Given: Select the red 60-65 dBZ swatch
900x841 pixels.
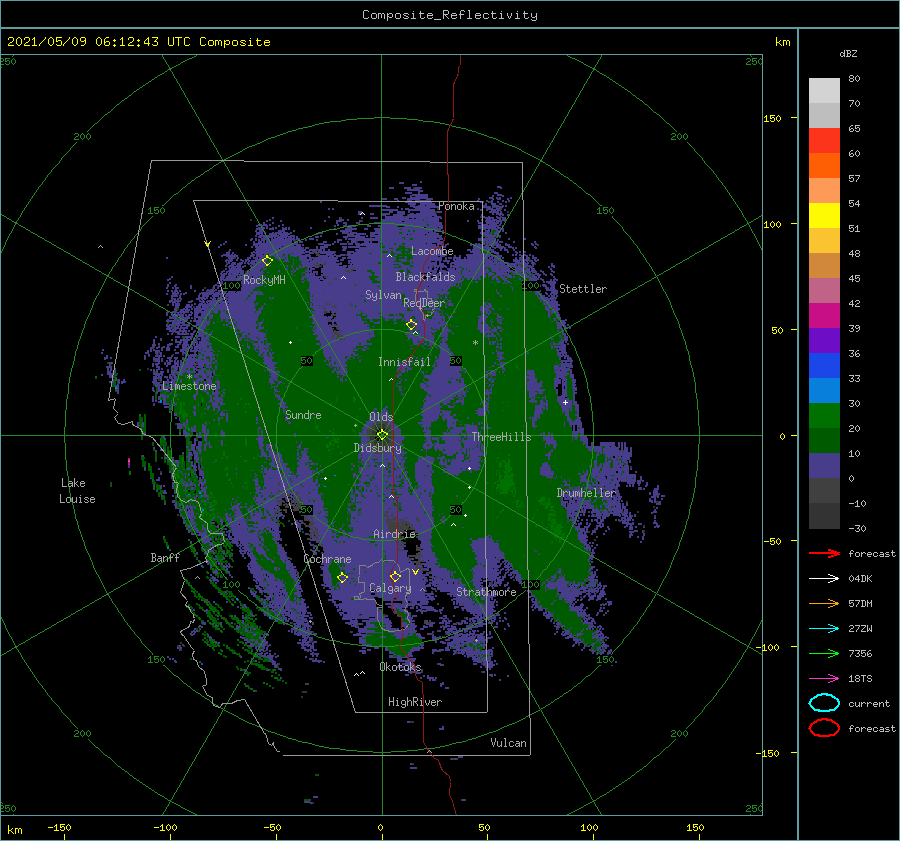Looking at the screenshot, I should click(x=824, y=141).
